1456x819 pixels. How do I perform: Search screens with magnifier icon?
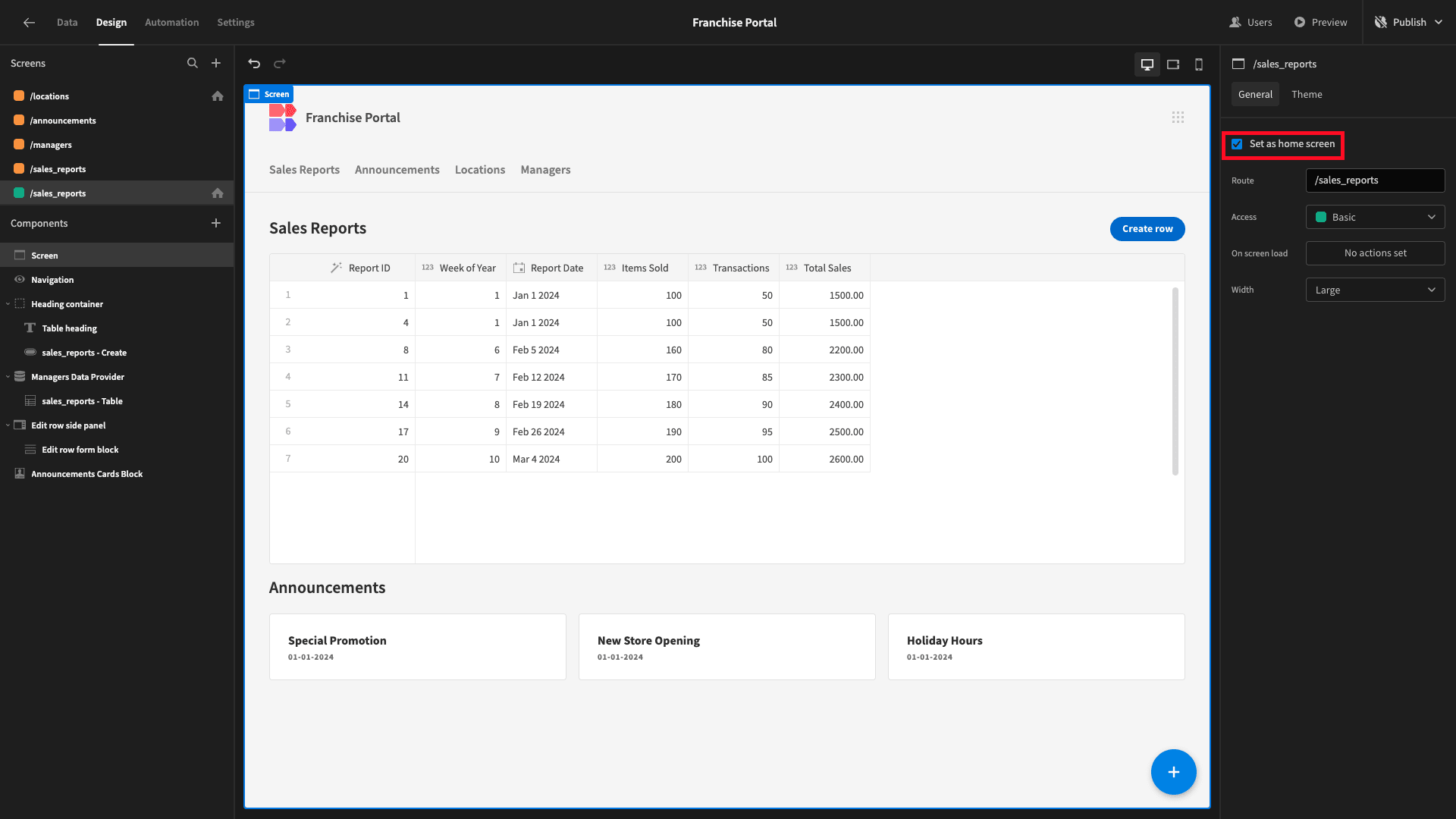coord(193,64)
